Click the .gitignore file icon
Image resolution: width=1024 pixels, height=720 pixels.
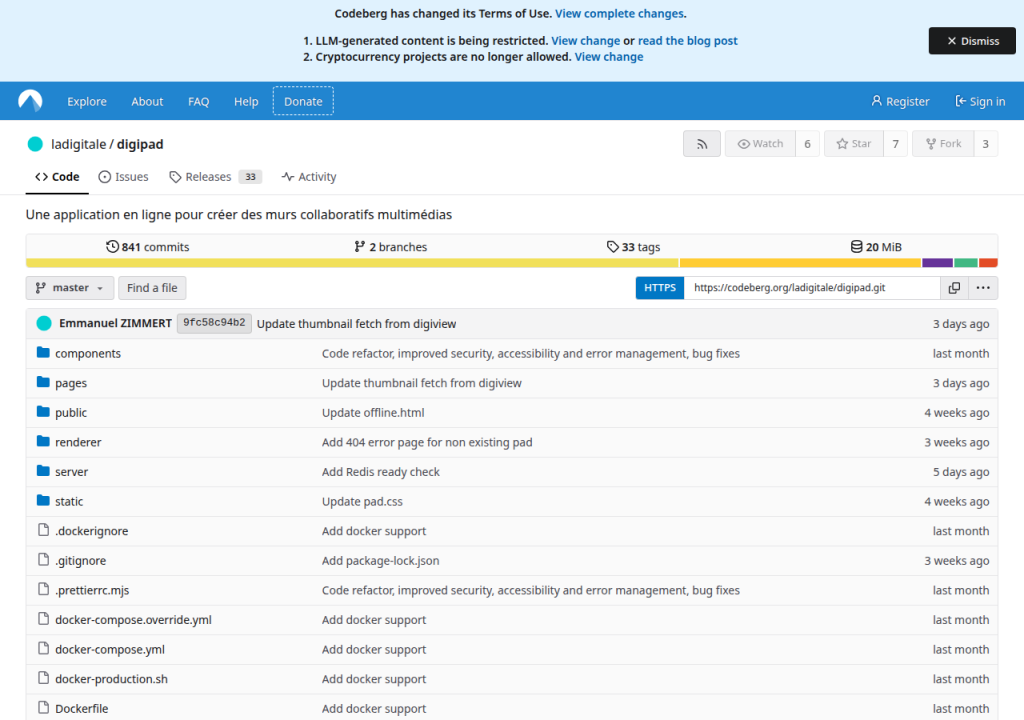coord(44,560)
